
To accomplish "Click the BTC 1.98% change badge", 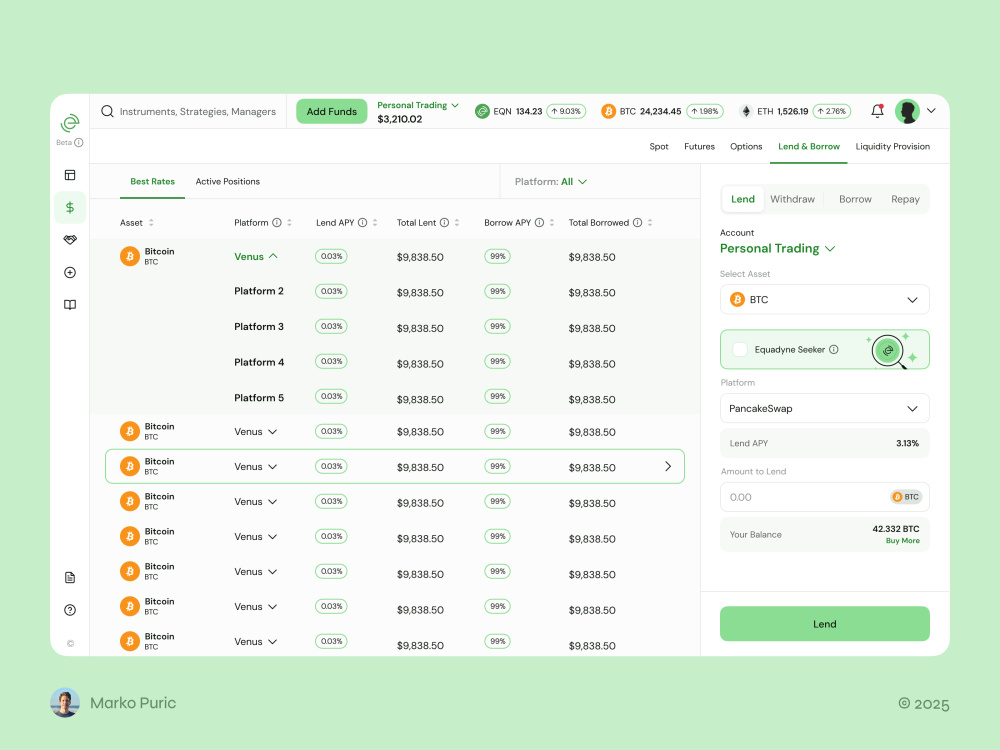I will [705, 112].
